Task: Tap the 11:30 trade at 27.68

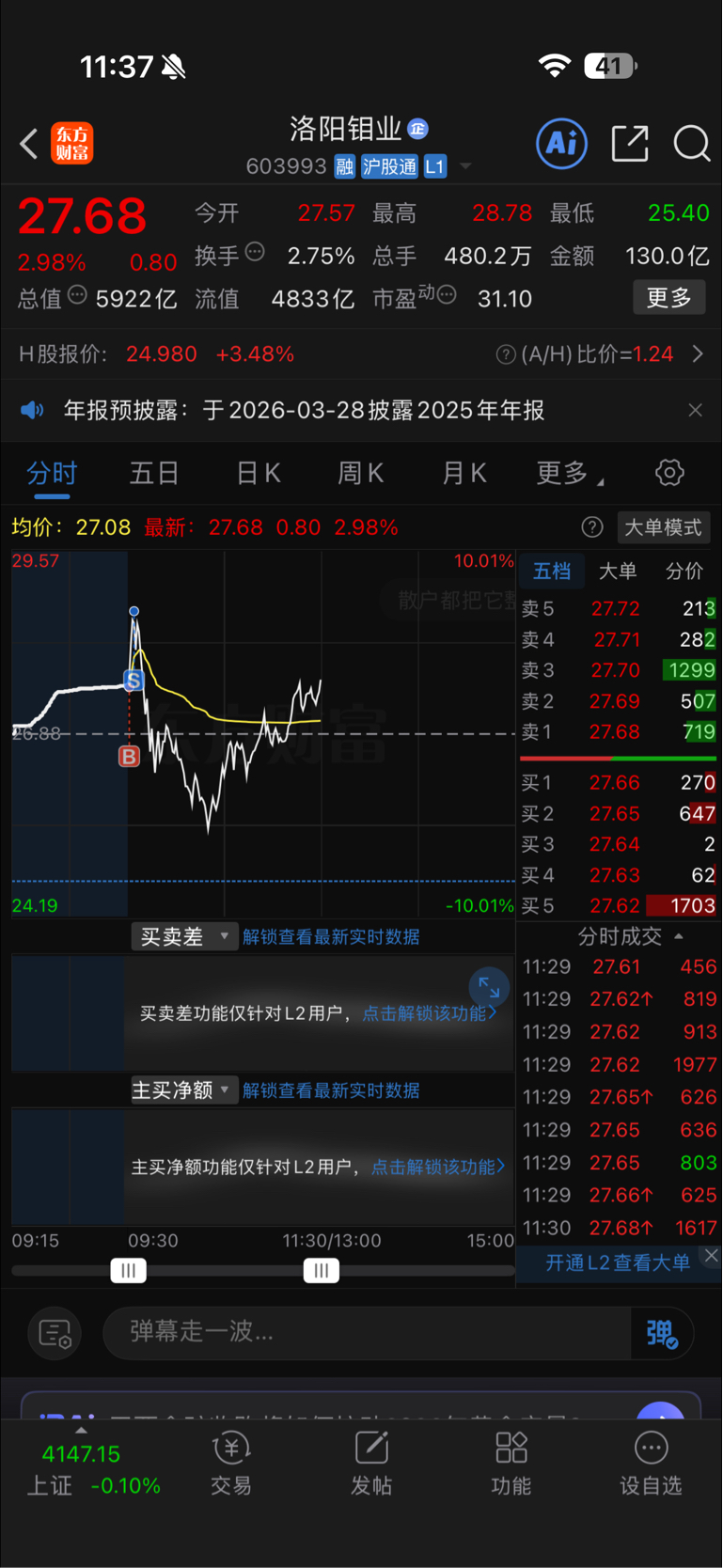Action: point(620,1228)
